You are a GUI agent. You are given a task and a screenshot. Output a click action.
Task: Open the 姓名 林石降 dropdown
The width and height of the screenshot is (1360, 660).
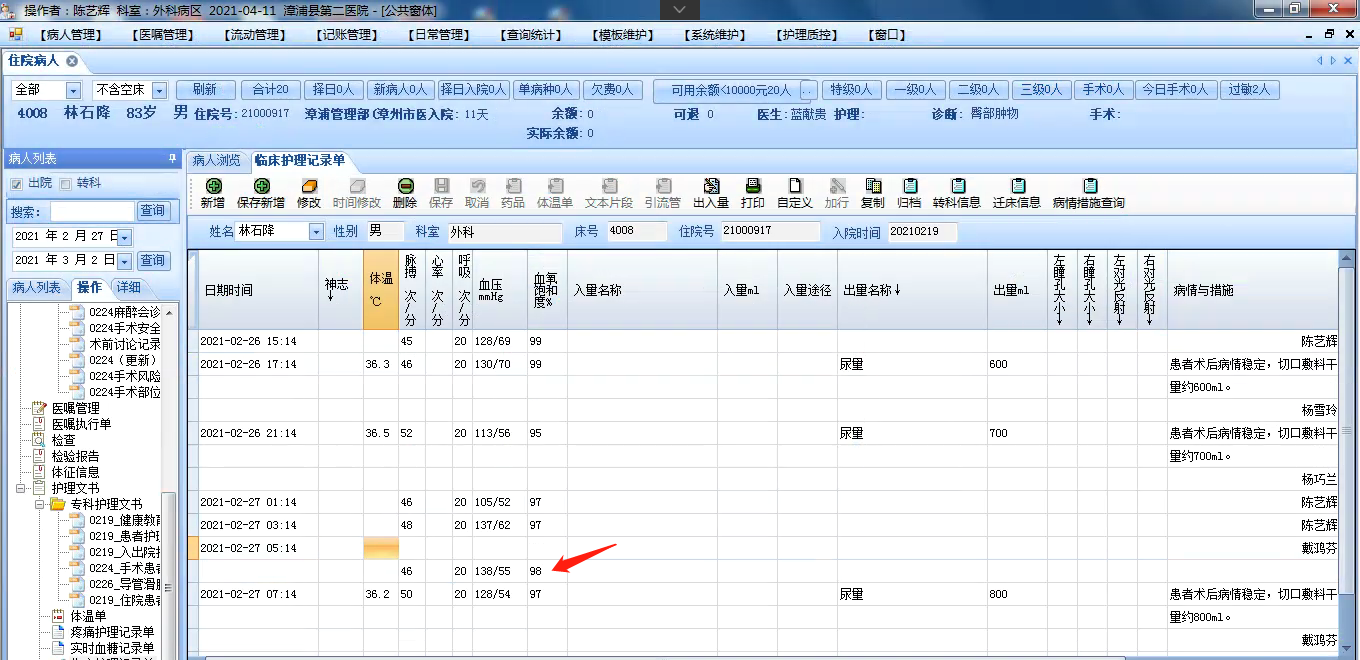coord(317,232)
